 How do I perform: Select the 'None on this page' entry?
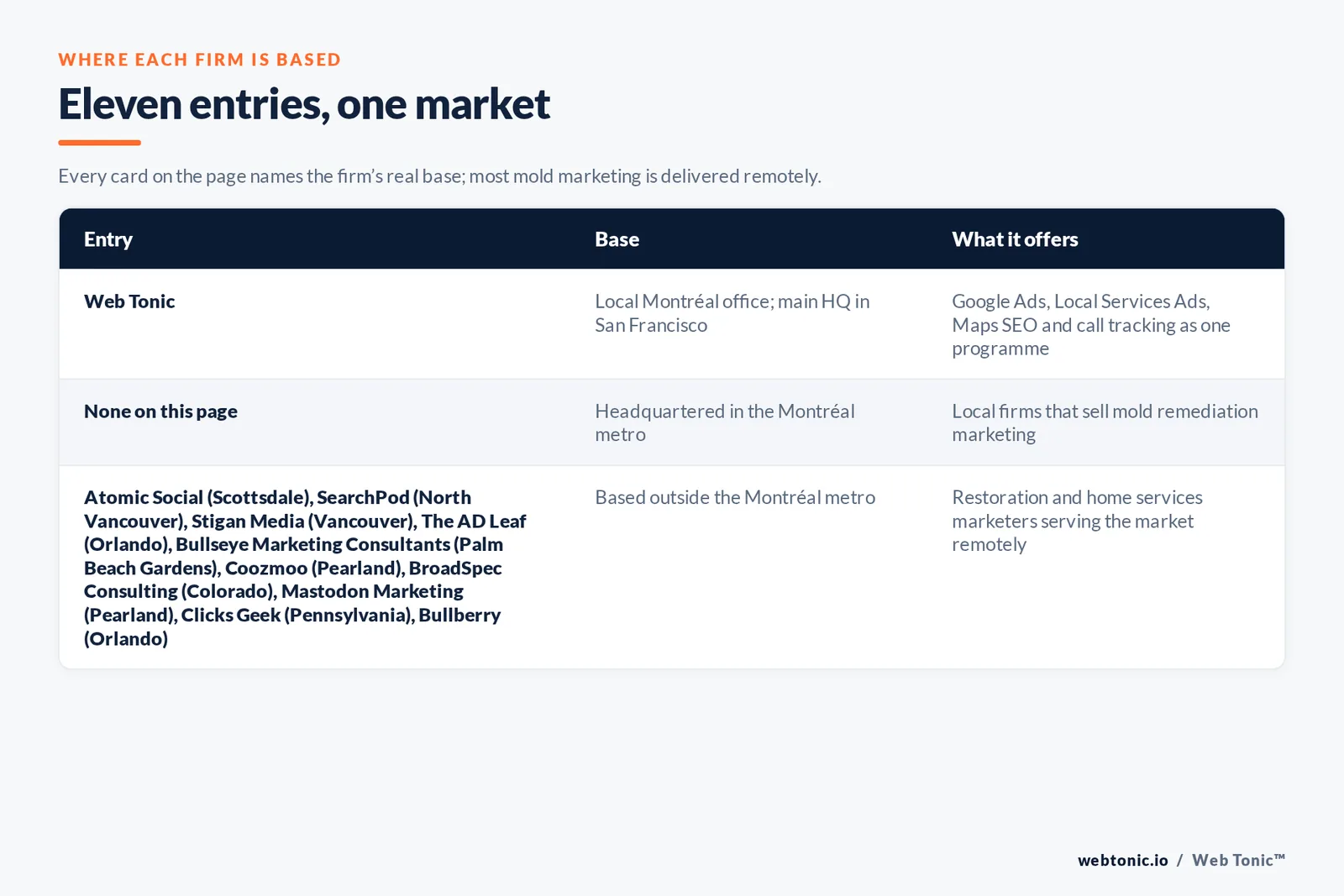[x=160, y=411]
